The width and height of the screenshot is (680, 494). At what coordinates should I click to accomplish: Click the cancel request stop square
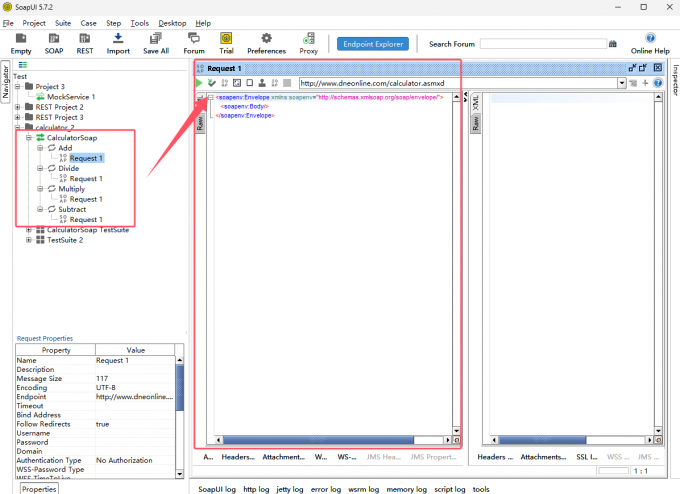pyautogui.click(x=287, y=83)
